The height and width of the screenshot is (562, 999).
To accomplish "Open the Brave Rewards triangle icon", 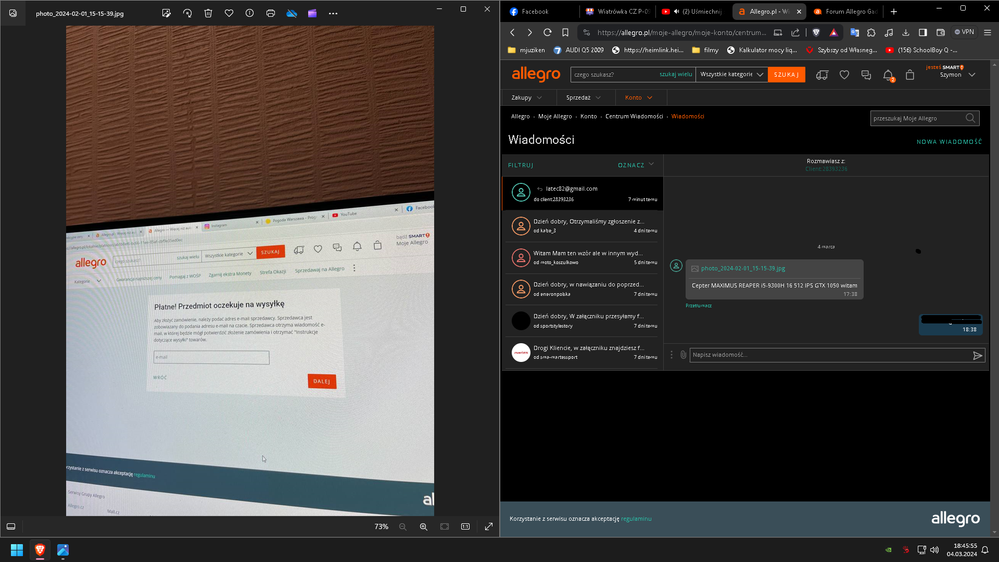I will 833,32.
